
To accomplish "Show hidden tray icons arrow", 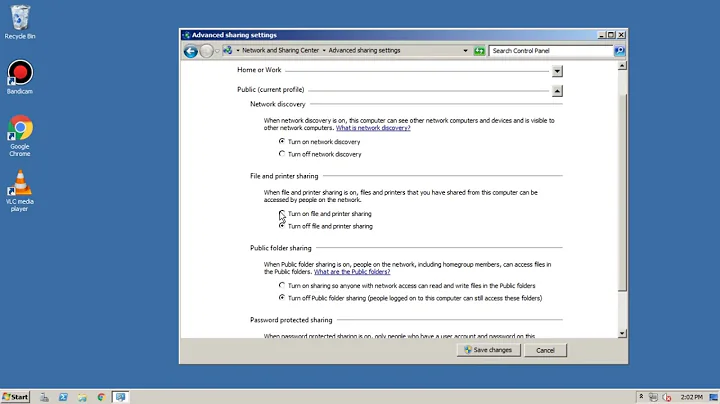I will (x=641, y=397).
